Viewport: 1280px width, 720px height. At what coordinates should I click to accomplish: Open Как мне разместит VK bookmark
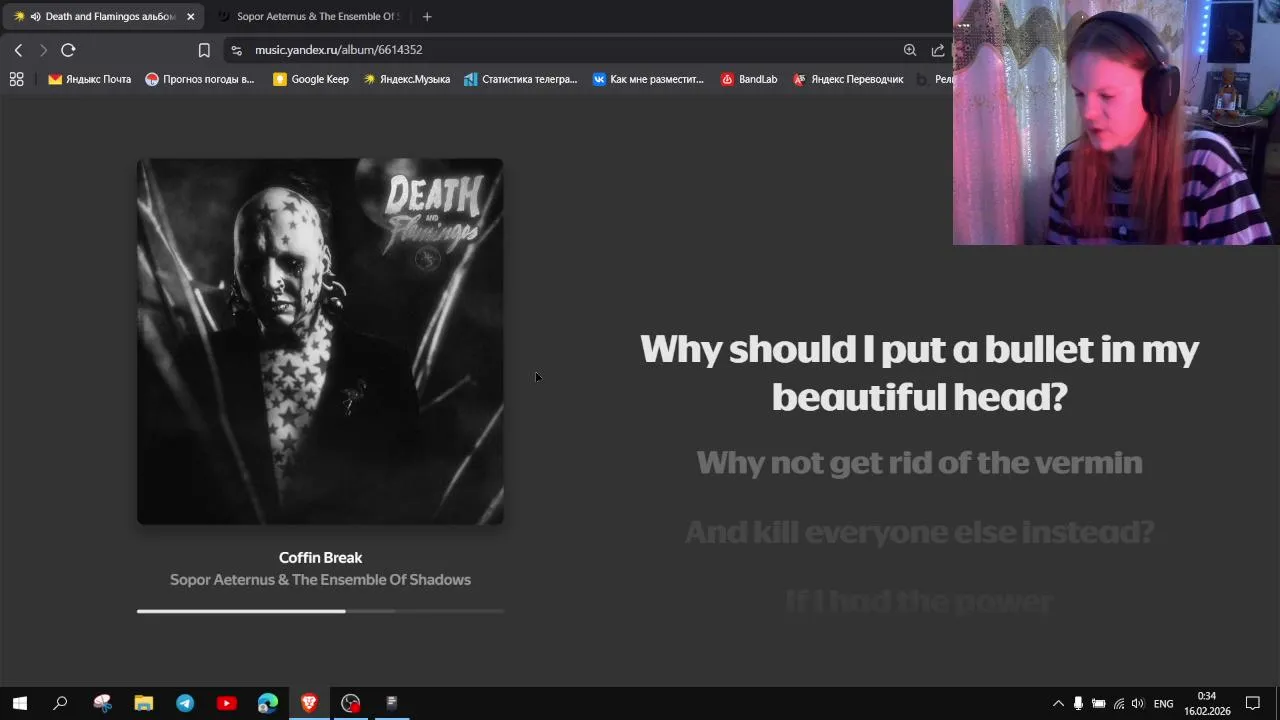click(x=648, y=79)
